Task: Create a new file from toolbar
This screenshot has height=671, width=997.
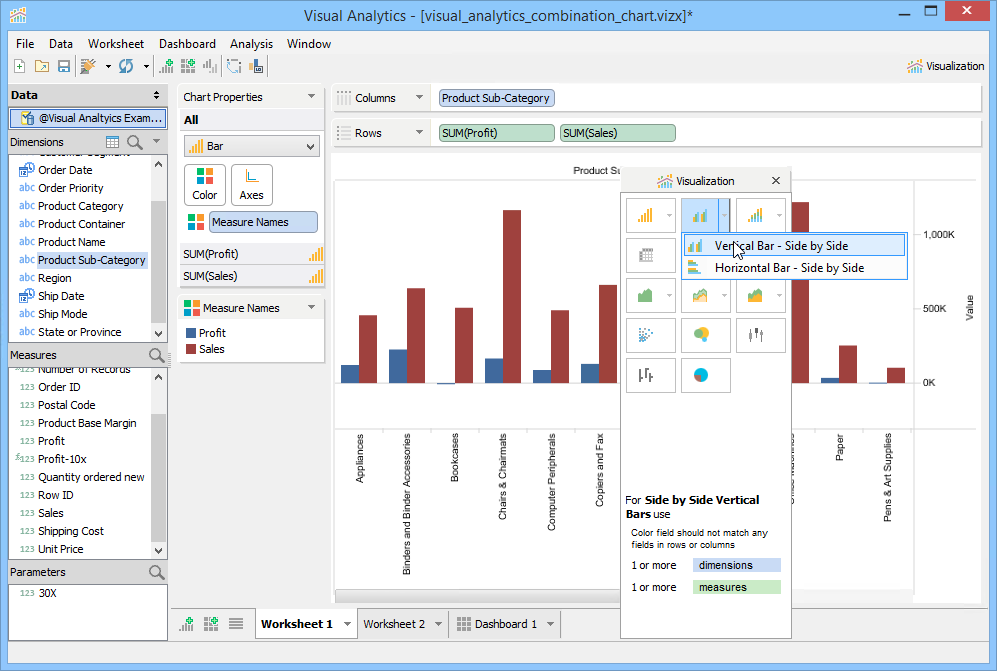Action: tap(20, 66)
